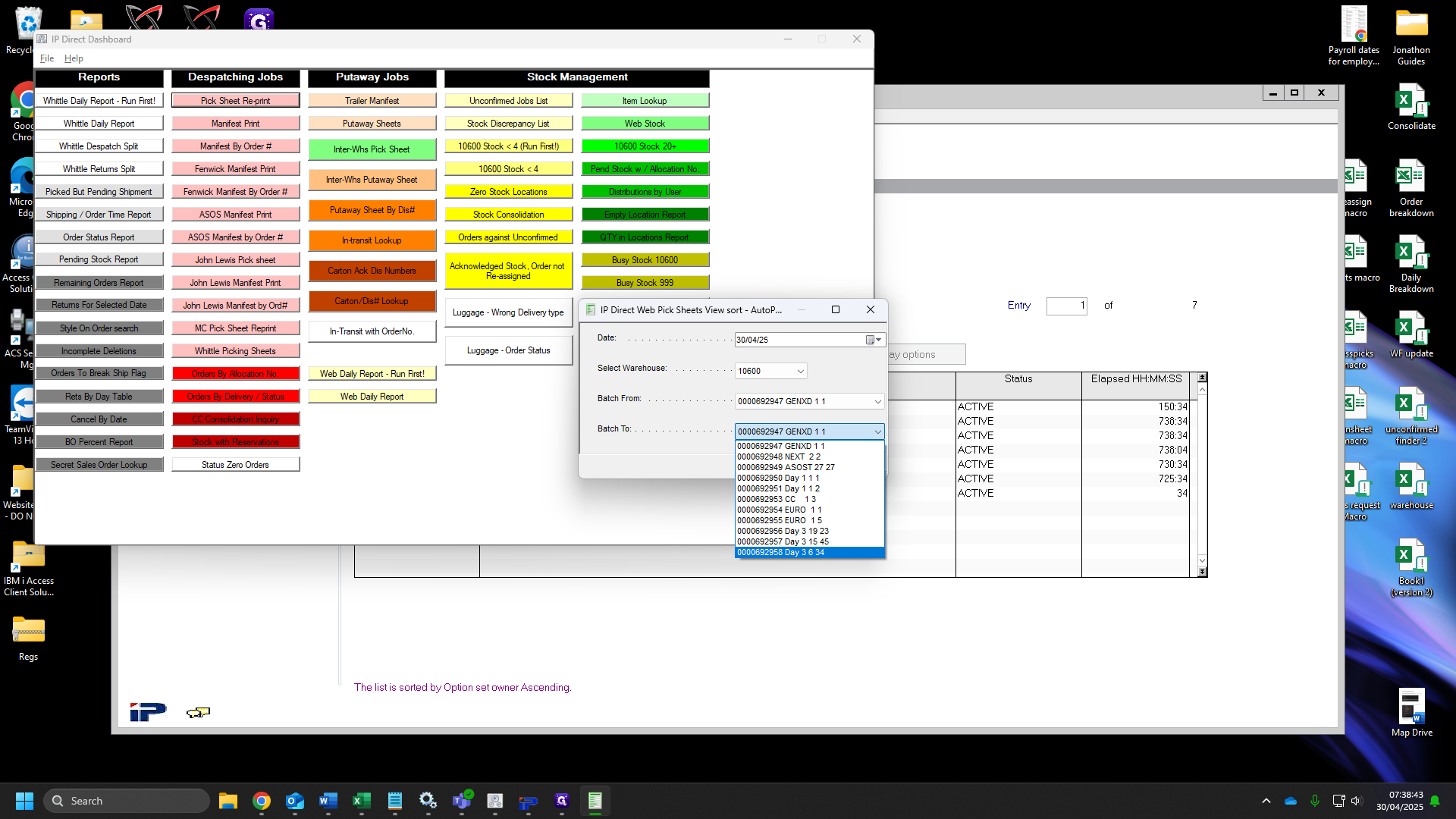Viewport: 1456px width, 819px height.
Task: Show hidden system tray icons
Action: point(1266,801)
